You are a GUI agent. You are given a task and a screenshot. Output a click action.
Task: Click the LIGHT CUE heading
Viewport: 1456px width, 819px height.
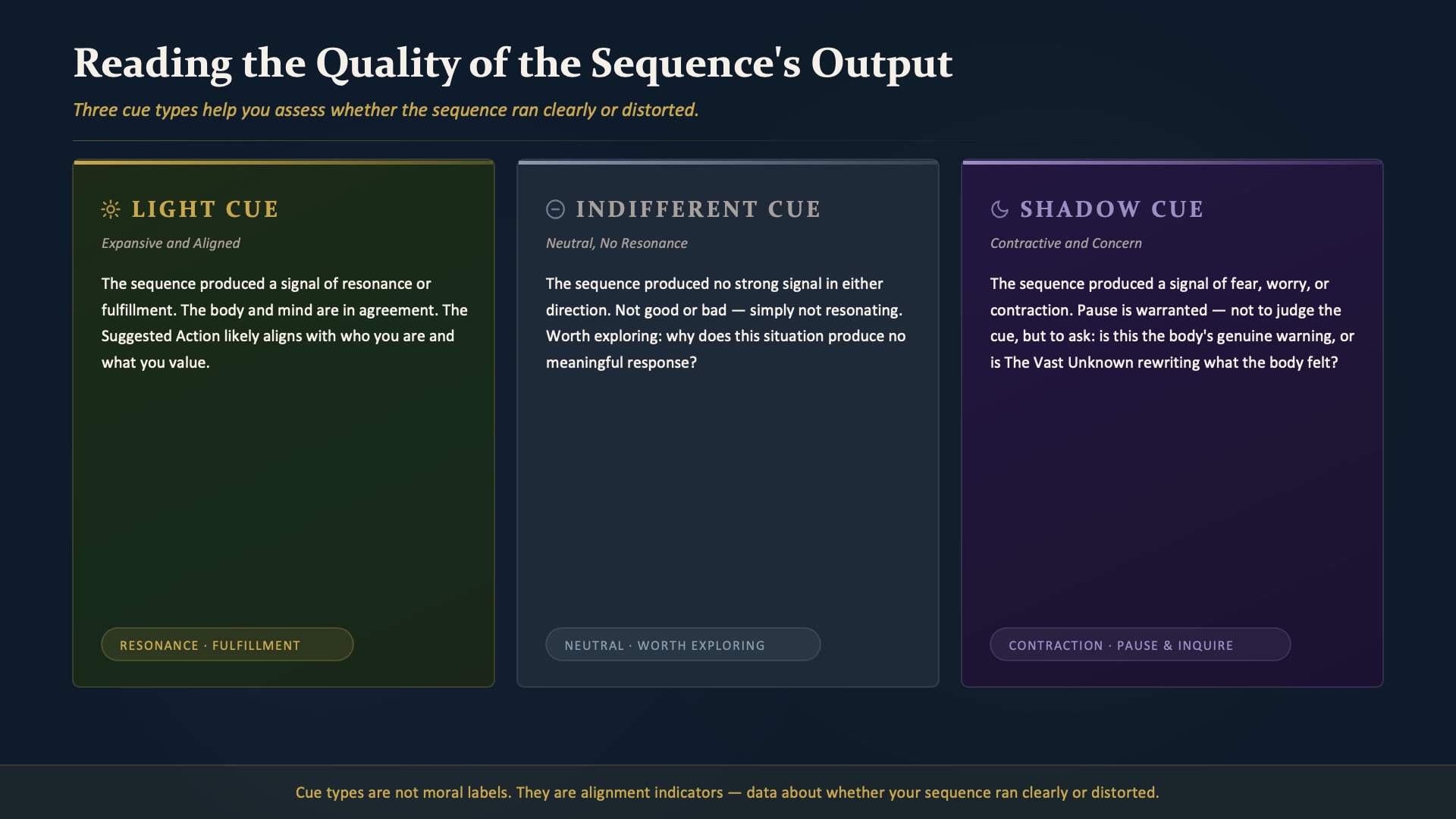[x=206, y=209]
